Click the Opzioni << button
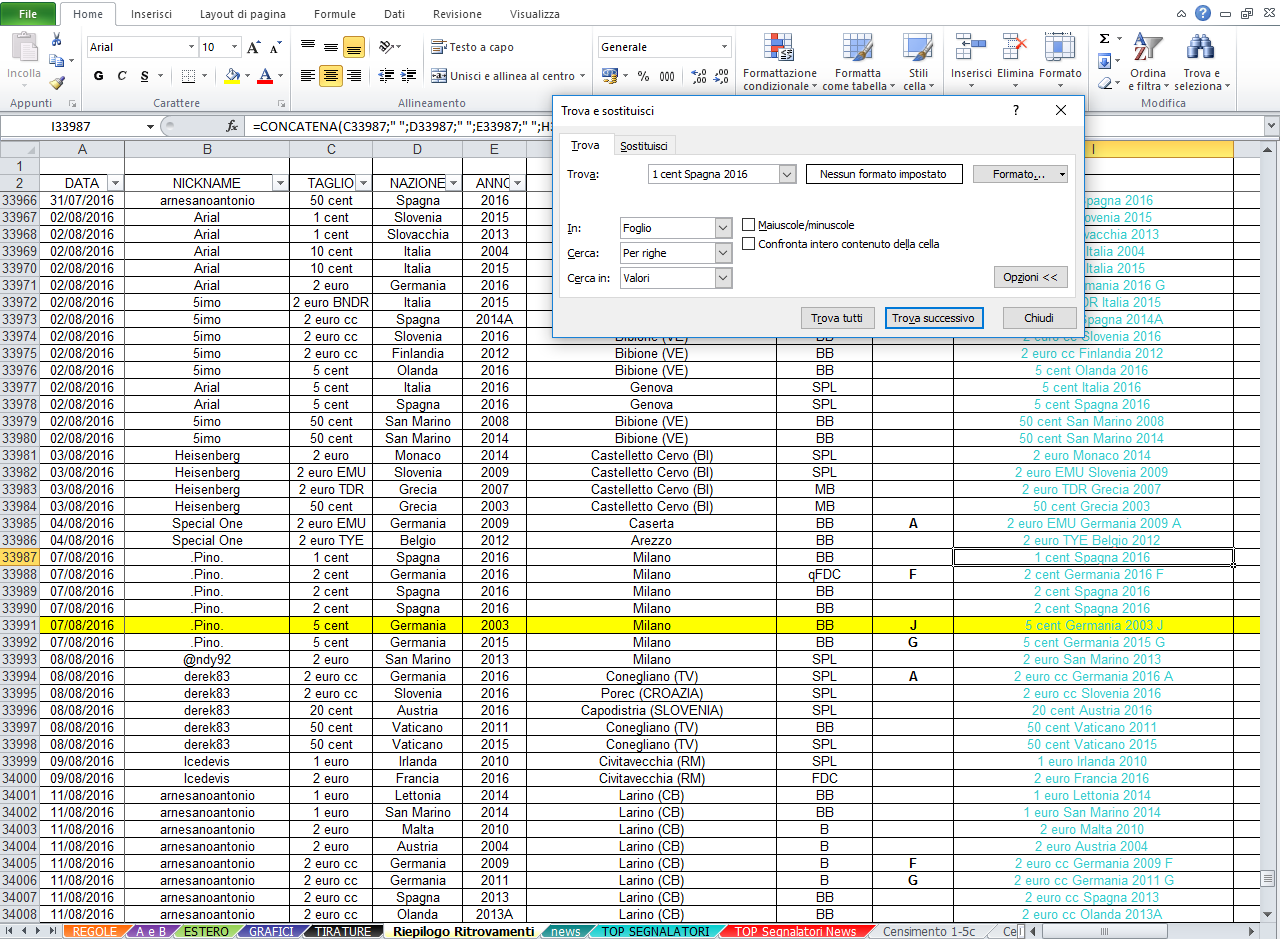 [x=1031, y=277]
